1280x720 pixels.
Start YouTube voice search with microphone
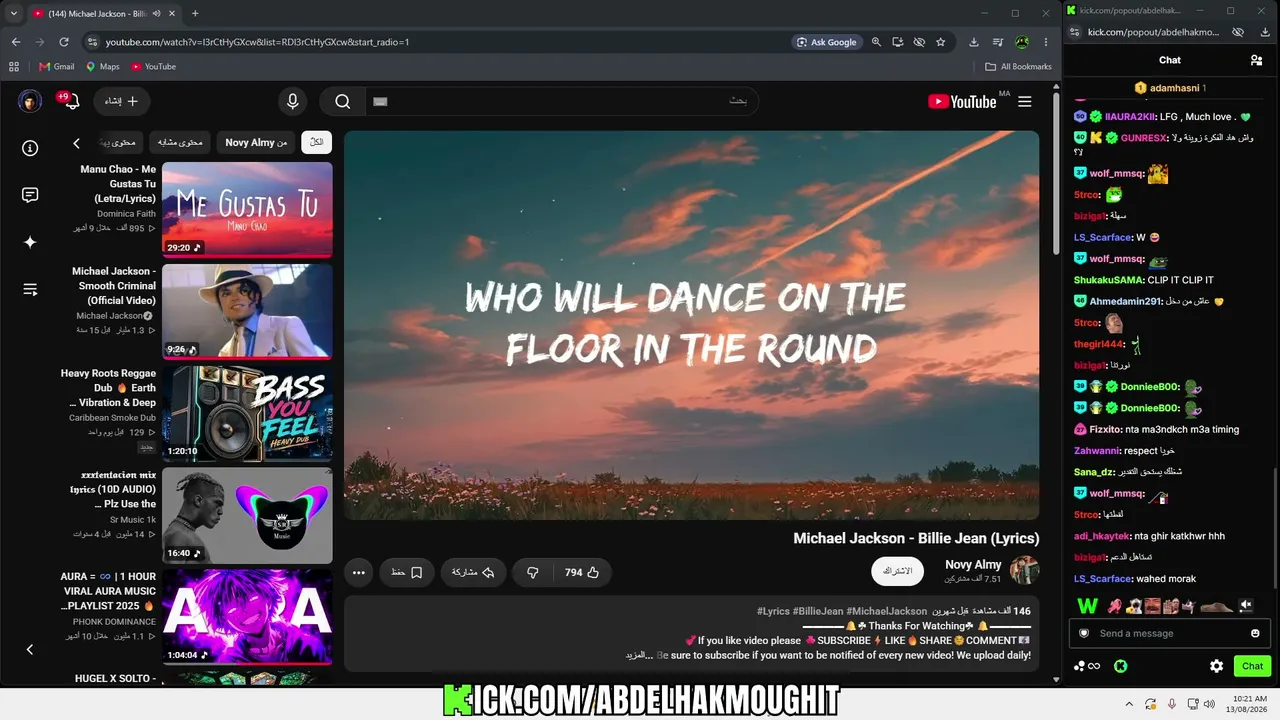(293, 101)
